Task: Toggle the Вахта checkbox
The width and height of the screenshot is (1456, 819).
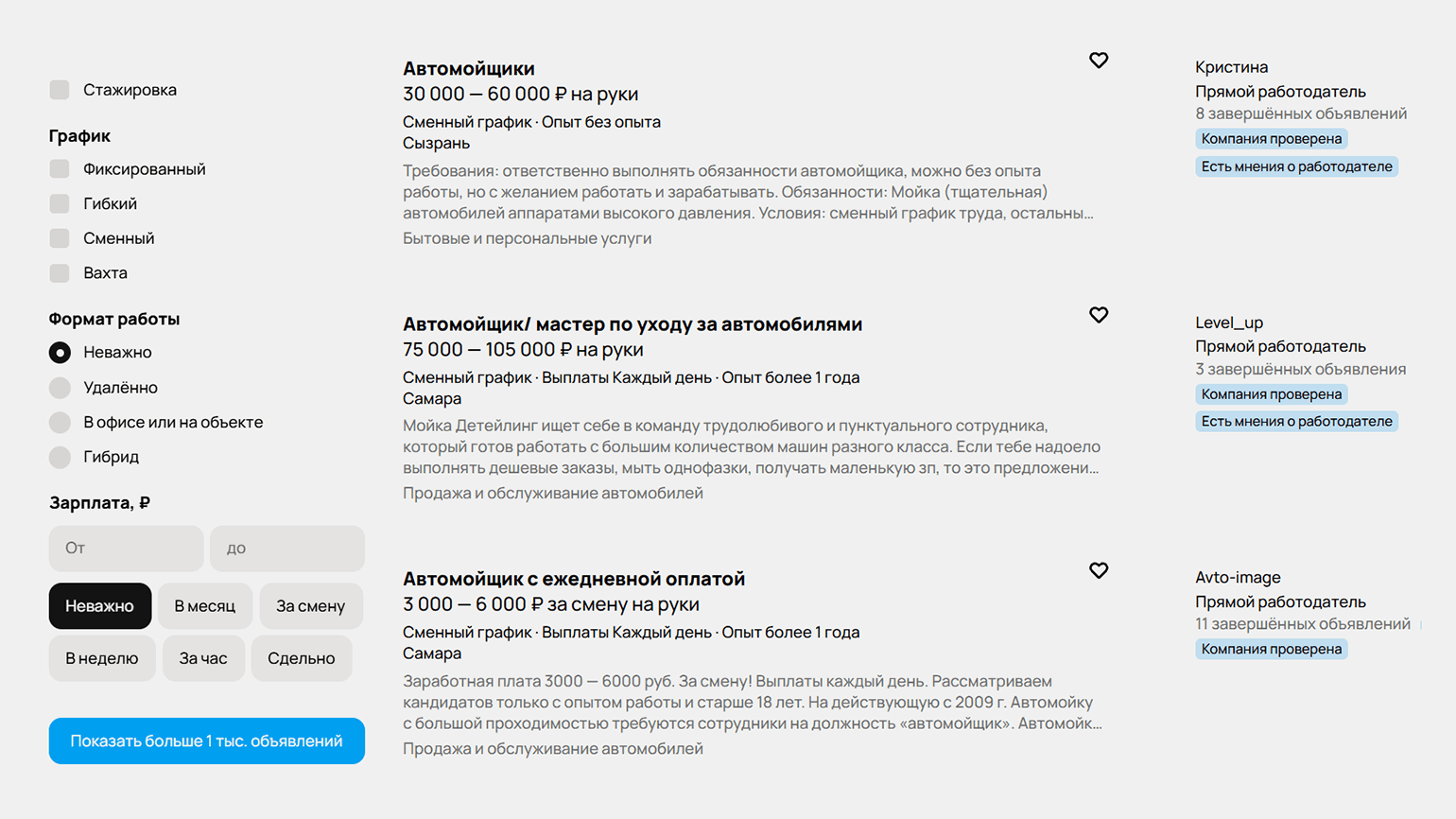Action: 60,273
